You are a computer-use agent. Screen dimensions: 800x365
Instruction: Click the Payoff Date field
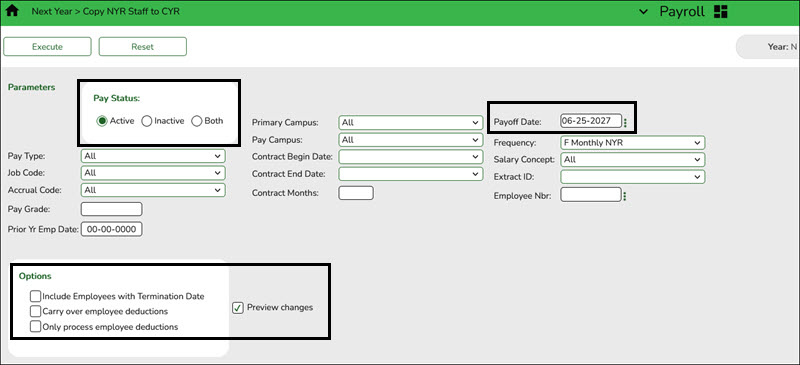591,121
